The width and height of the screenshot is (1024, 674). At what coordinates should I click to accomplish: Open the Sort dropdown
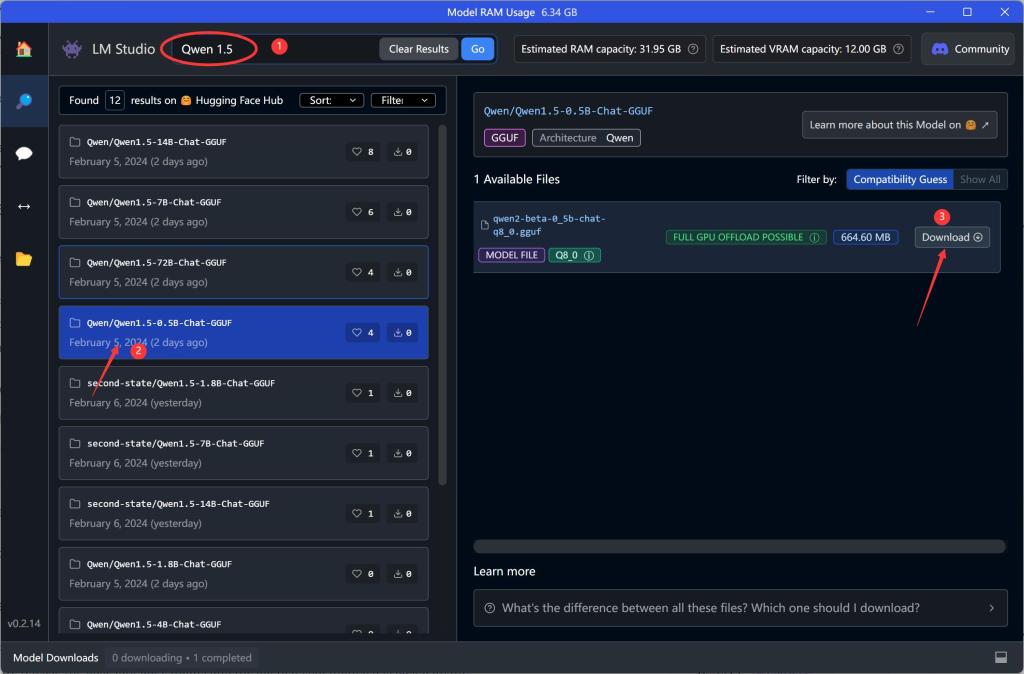tap(332, 100)
